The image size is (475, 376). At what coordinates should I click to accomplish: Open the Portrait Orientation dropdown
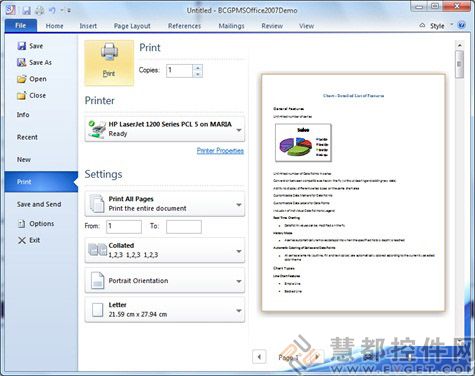click(x=165, y=280)
